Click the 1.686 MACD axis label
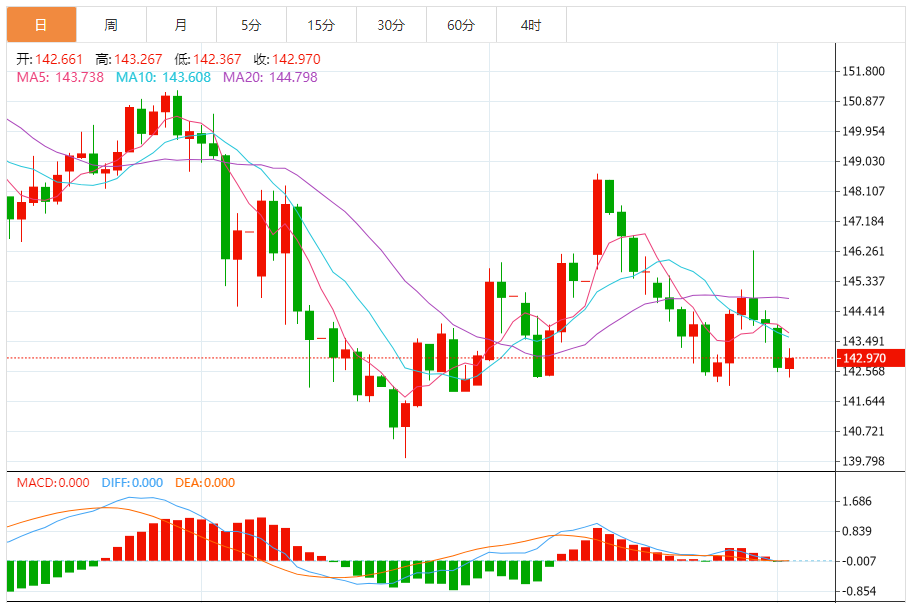The width and height of the screenshot is (910, 603). click(857, 501)
